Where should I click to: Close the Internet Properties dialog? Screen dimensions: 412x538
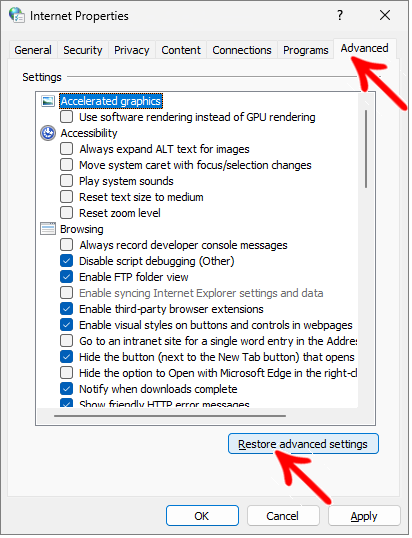coord(385,15)
